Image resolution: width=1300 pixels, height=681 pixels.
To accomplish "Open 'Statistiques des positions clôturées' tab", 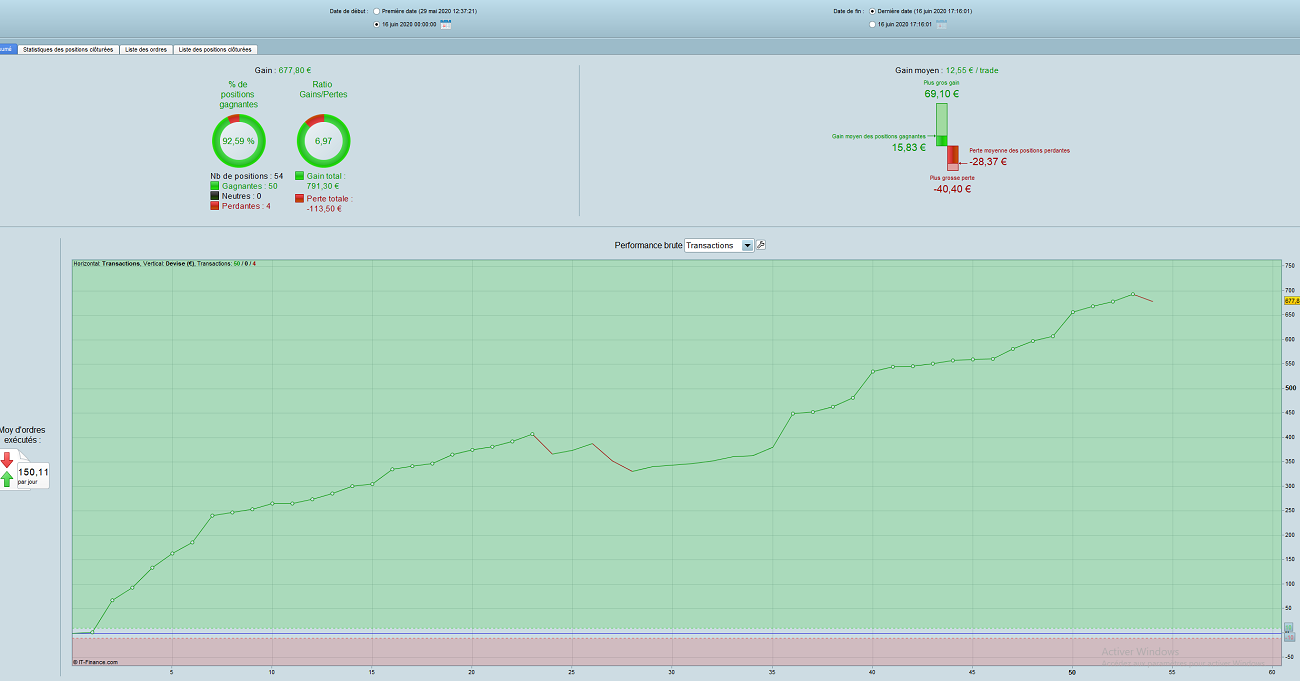I will 68,49.
